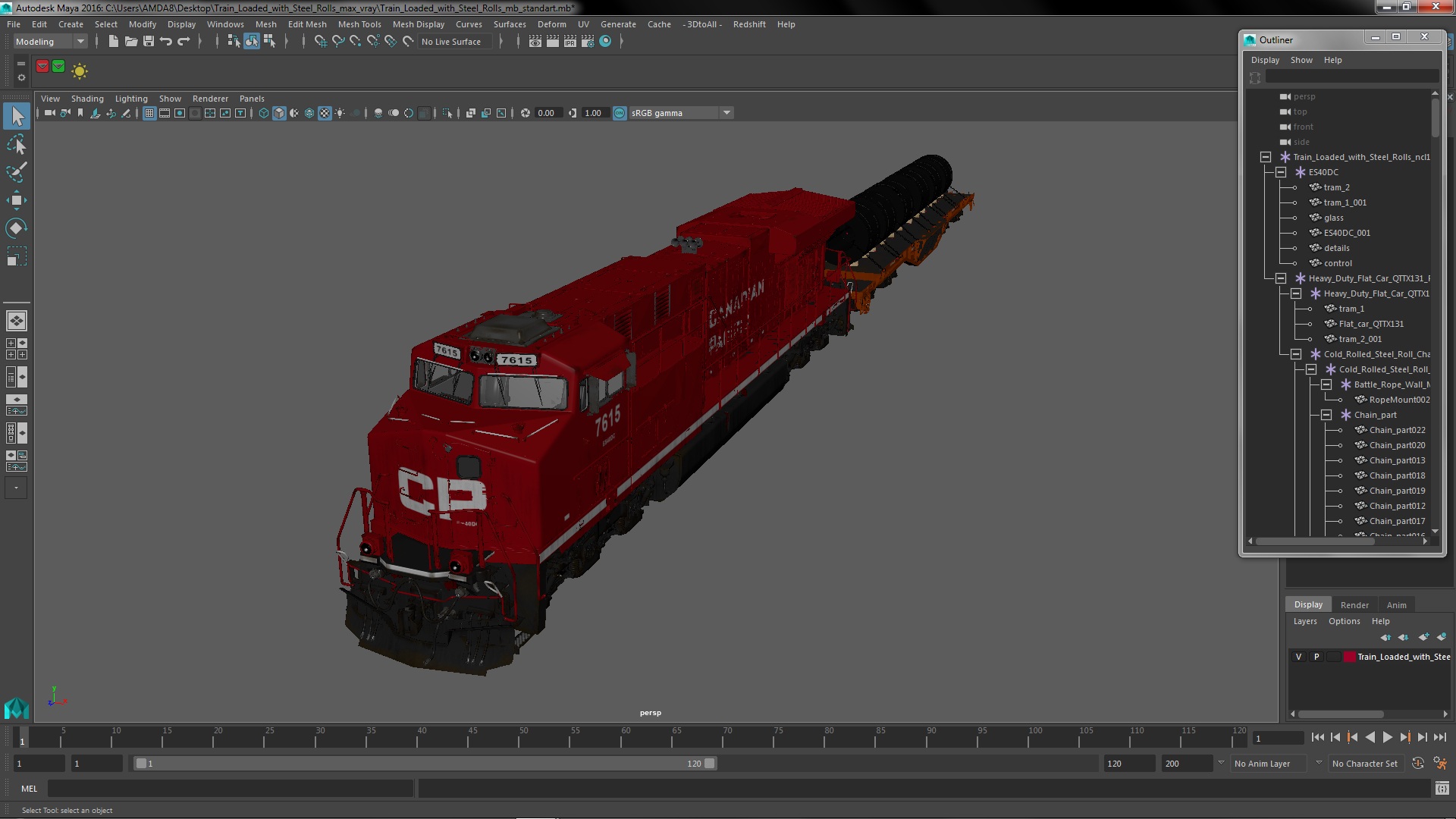The image size is (1456, 819).
Task: Click the Render current frame icon
Action: (553, 42)
